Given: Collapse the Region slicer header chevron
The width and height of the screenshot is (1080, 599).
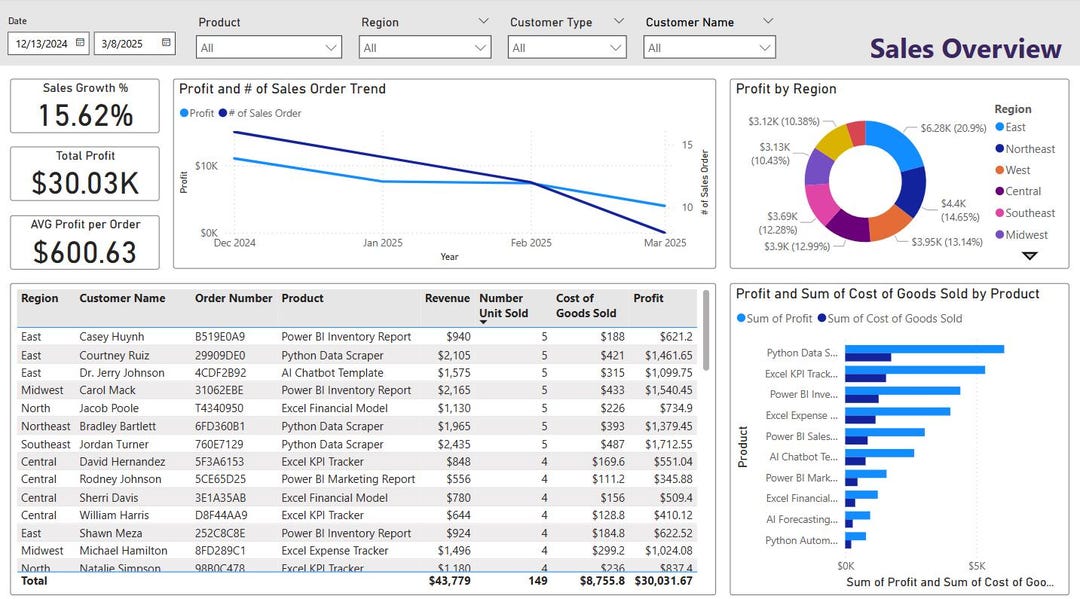Looking at the screenshot, I should [x=484, y=21].
